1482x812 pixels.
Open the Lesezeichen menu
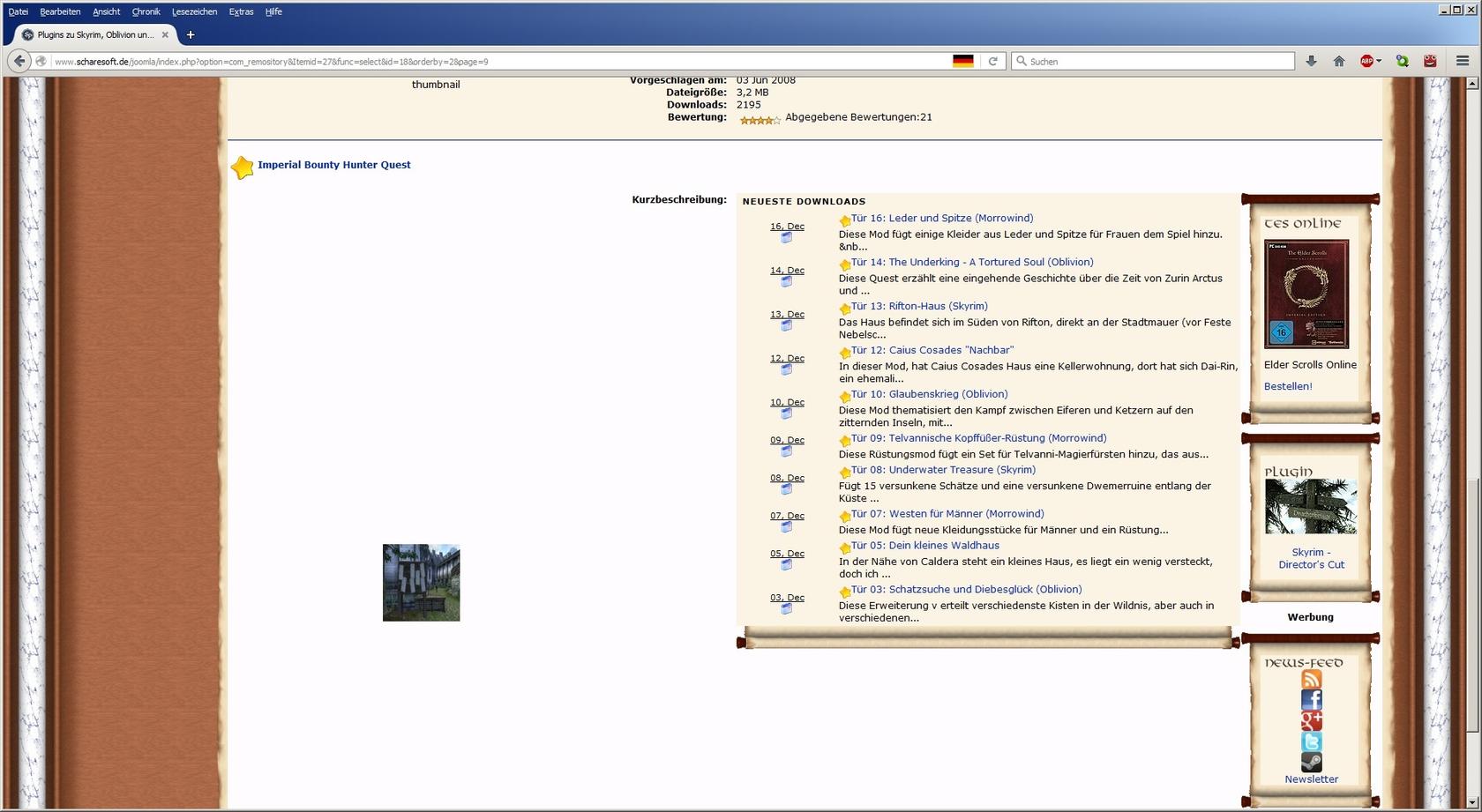[x=194, y=11]
